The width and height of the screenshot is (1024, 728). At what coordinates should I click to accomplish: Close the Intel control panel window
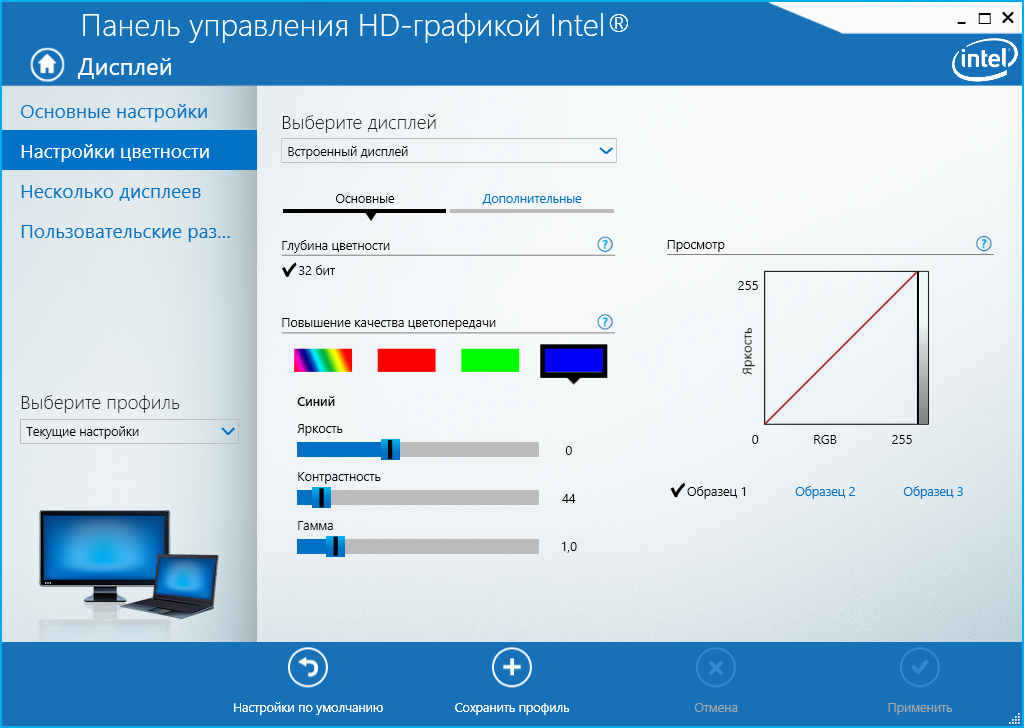(1008, 19)
